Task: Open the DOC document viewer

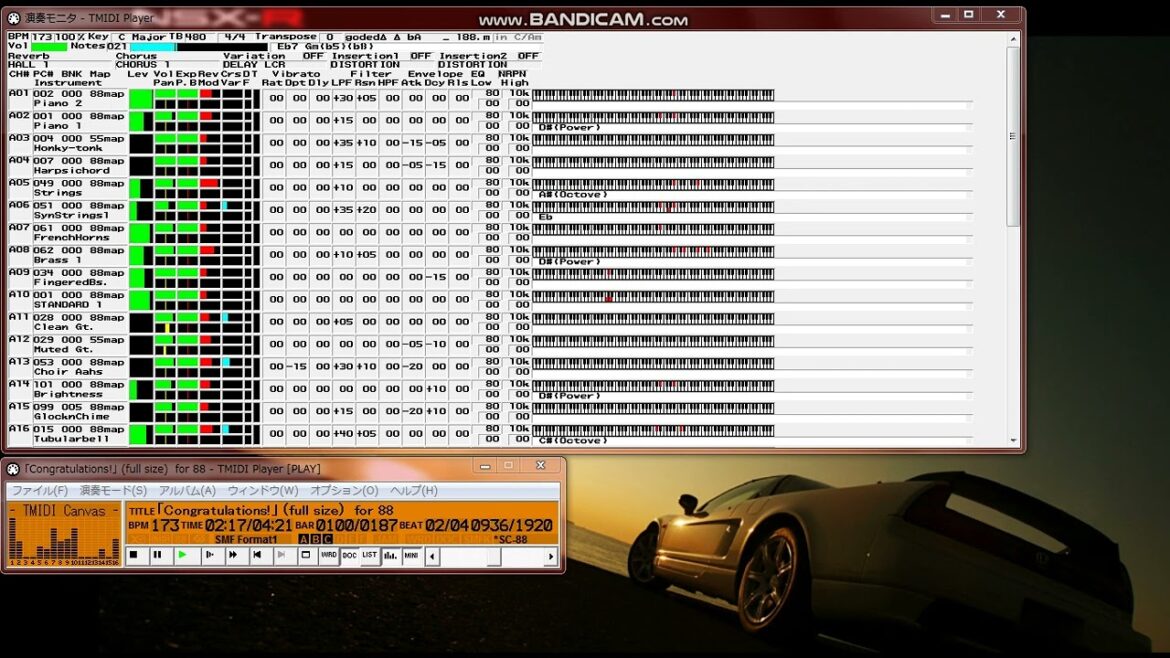Action: pos(349,557)
